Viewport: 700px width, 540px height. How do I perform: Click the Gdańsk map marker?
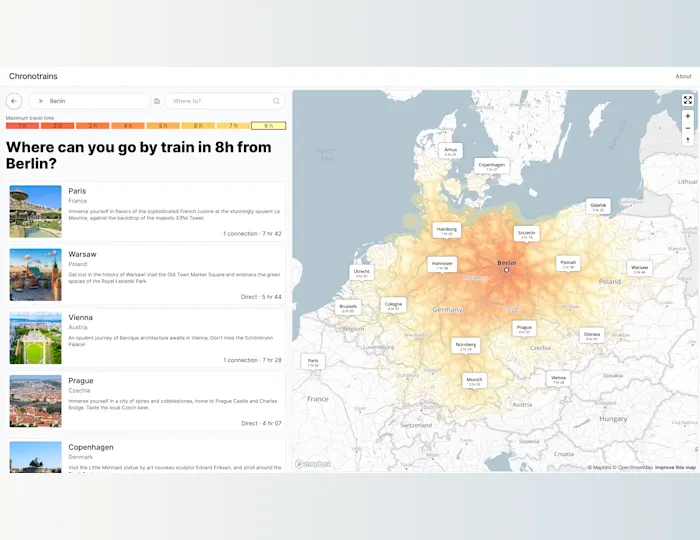pyautogui.click(x=598, y=207)
